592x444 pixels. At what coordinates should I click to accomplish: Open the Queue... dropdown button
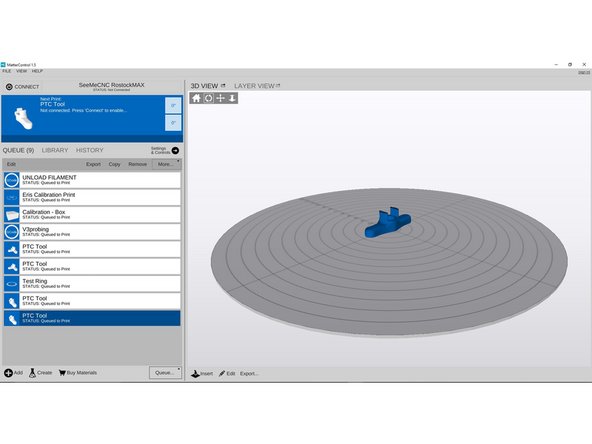[x=165, y=373]
